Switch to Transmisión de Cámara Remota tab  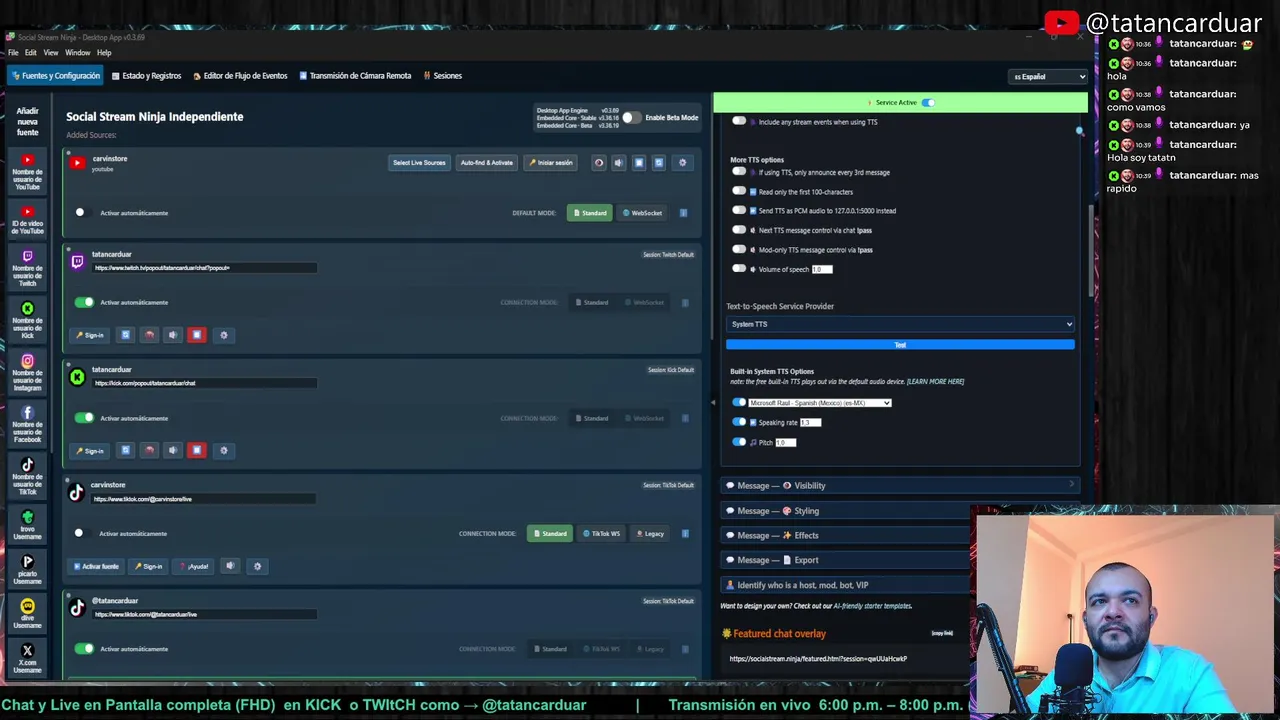point(355,76)
